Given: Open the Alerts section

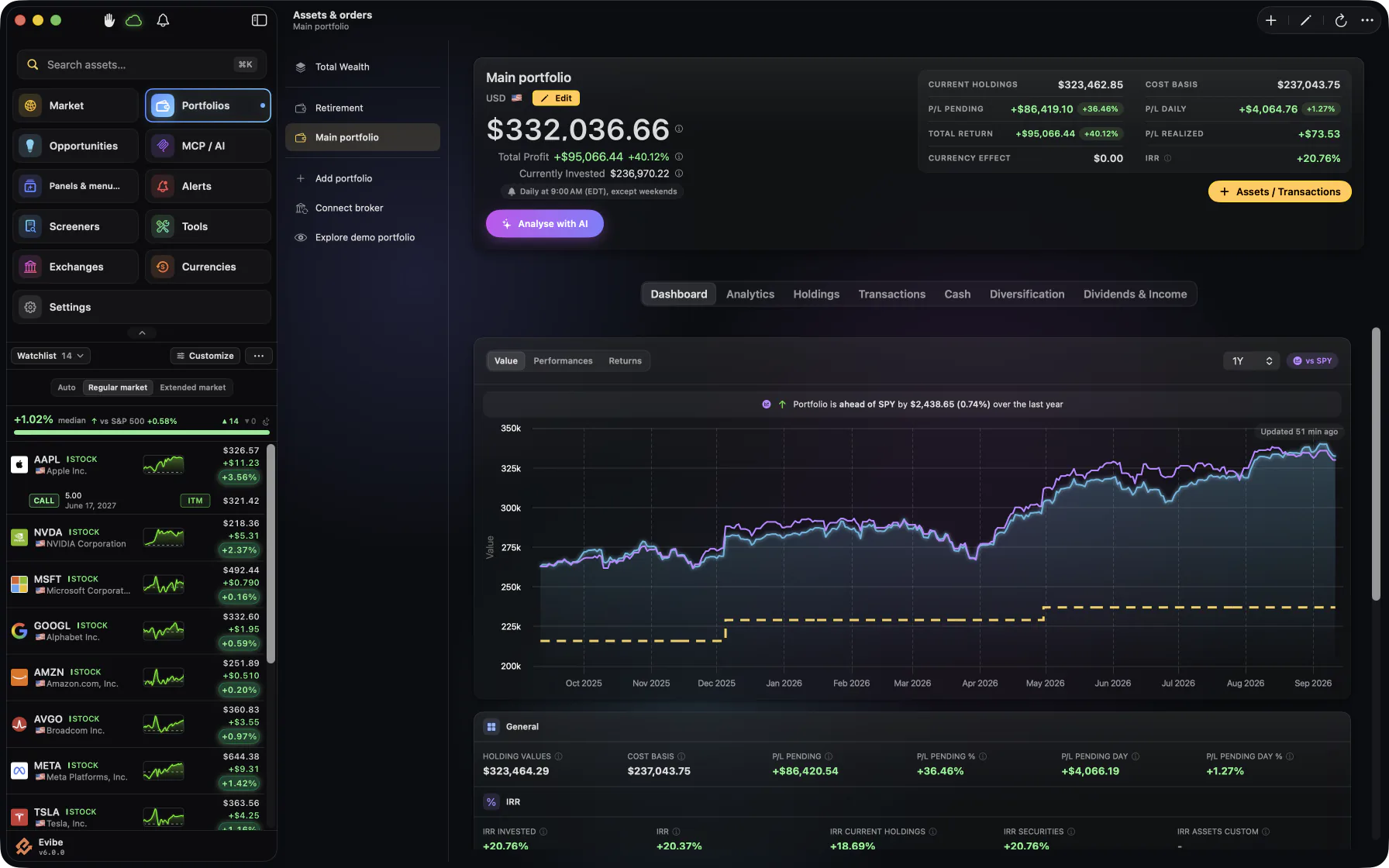Looking at the screenshot, I should (x=208, y=186).
